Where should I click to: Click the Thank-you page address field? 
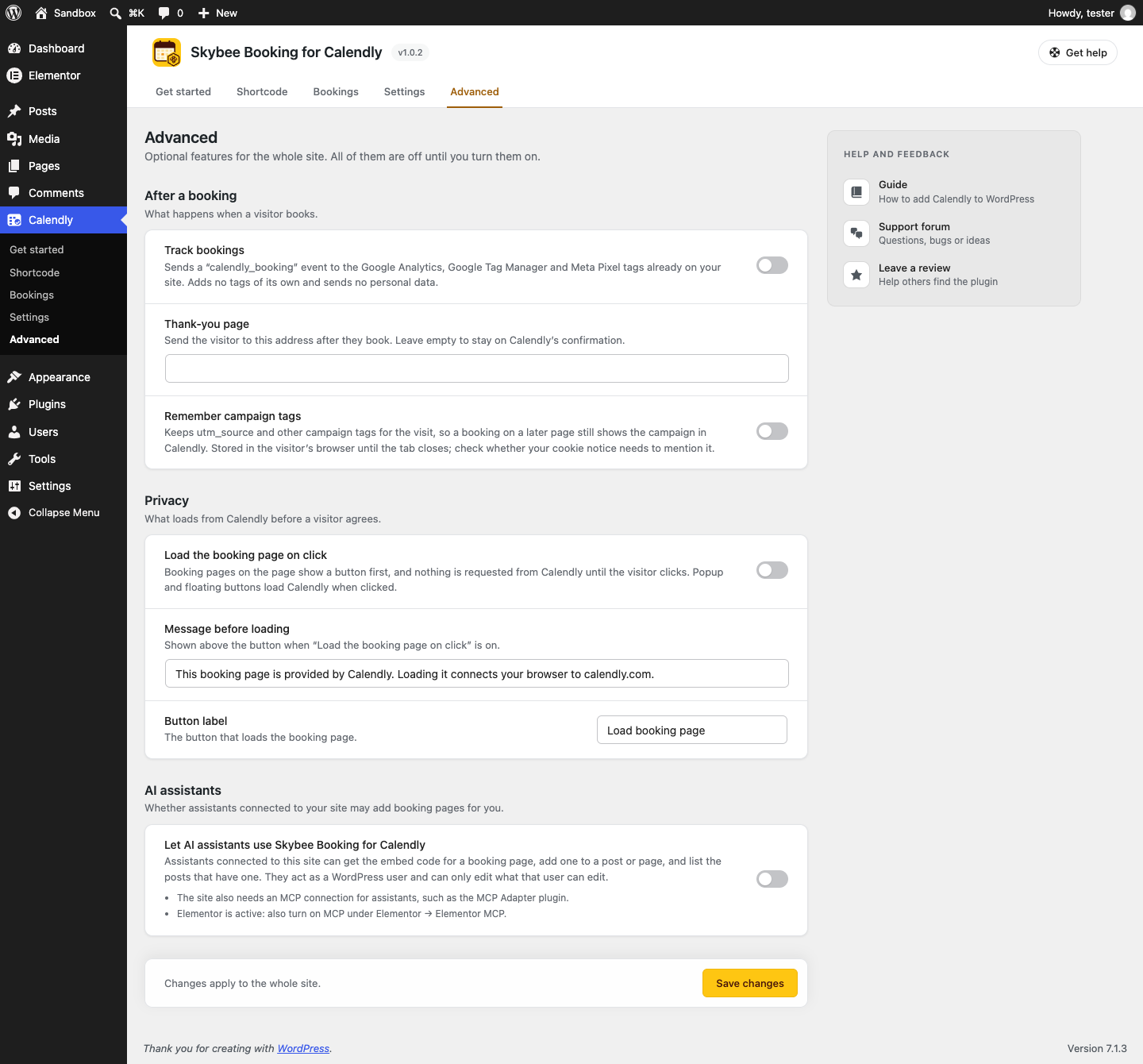[477, 368]
